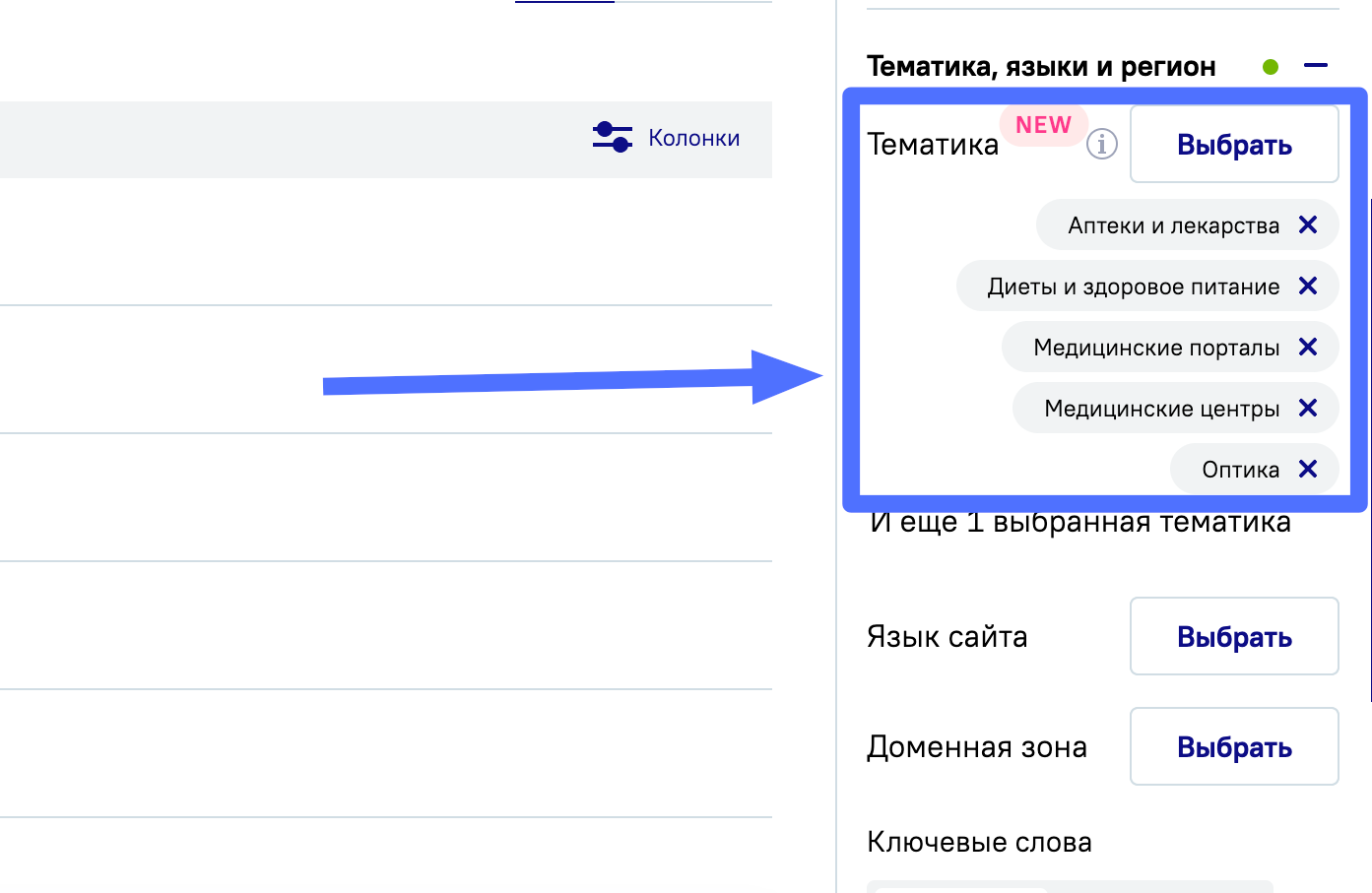The image size is (1372, 893).
Task: Remove the Аптеки и лекарства tag
Action: click(x=1308, y=225)
